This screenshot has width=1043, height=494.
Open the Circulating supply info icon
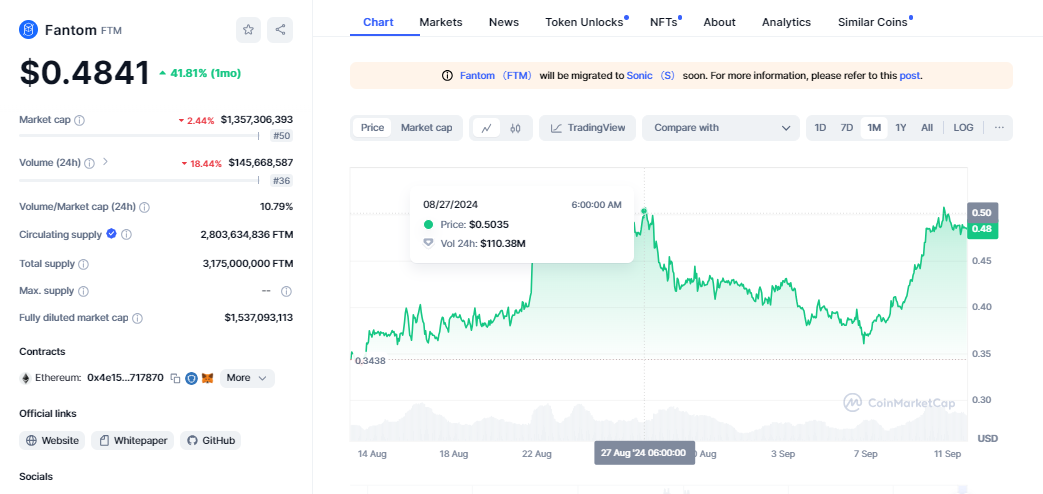(126, 235)
